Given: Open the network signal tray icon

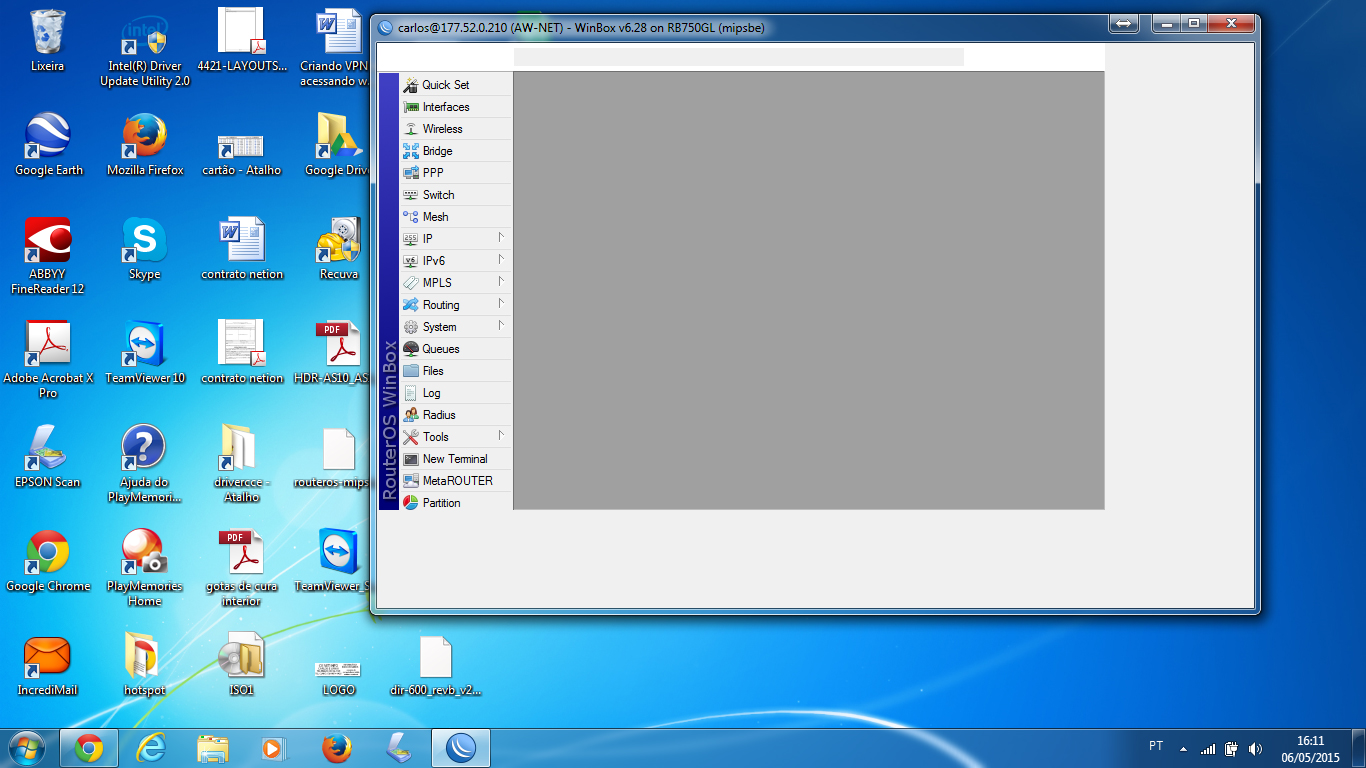Looking at the screenshot, I should (1208, 748).
